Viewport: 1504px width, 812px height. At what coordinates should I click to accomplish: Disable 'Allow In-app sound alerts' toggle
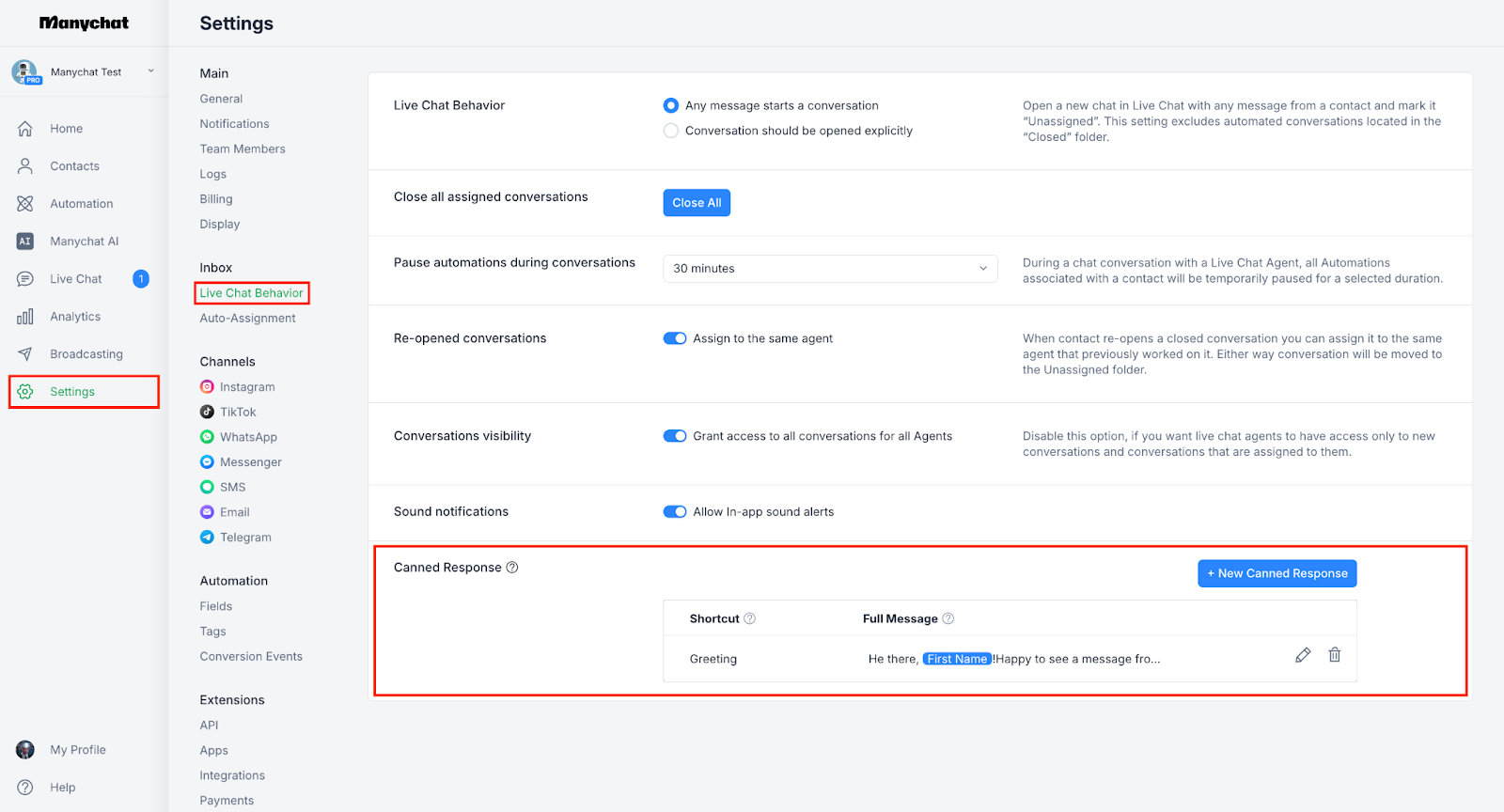click(x=675, y=512)
